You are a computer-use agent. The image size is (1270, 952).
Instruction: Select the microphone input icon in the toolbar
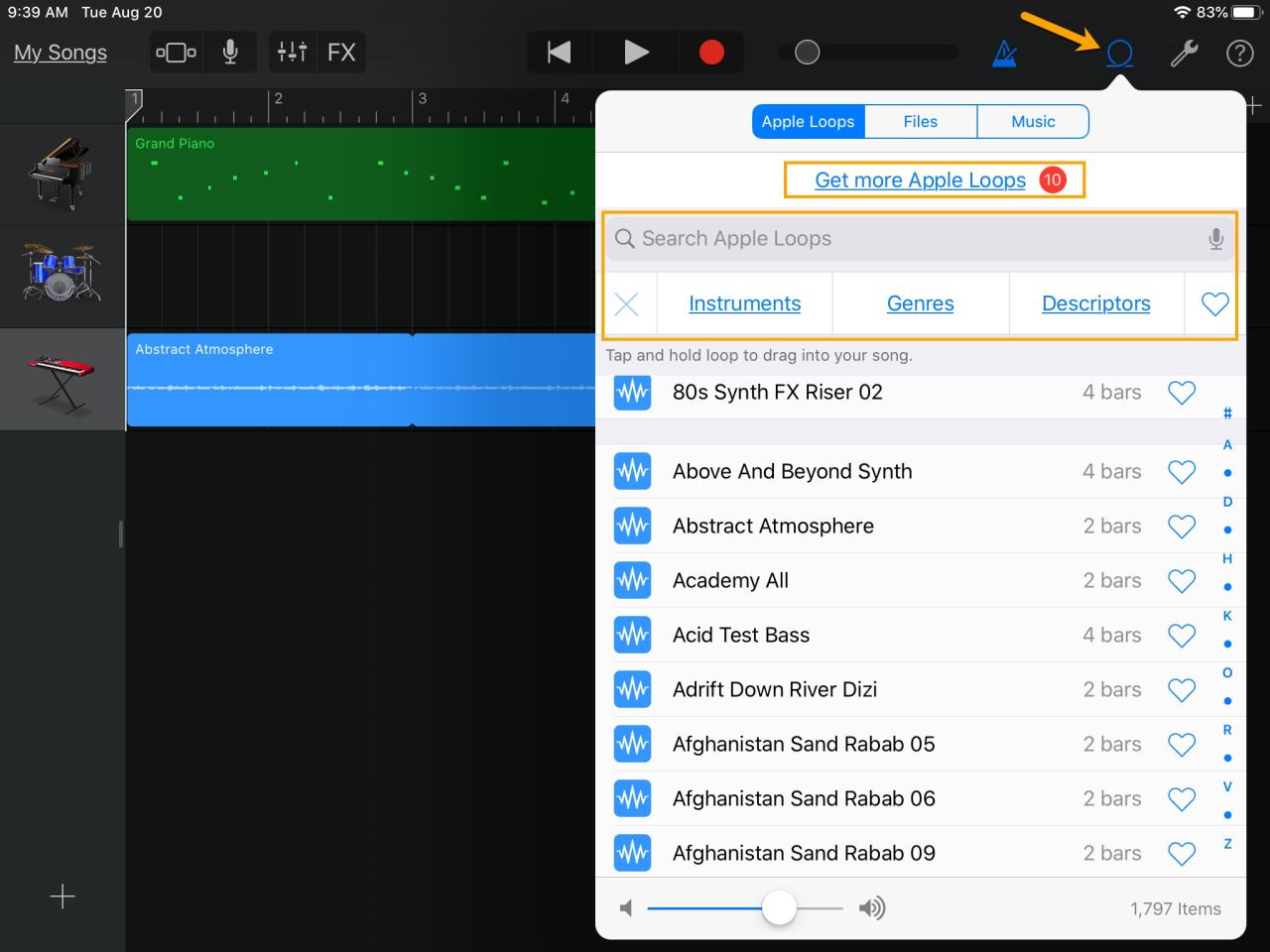231,52
